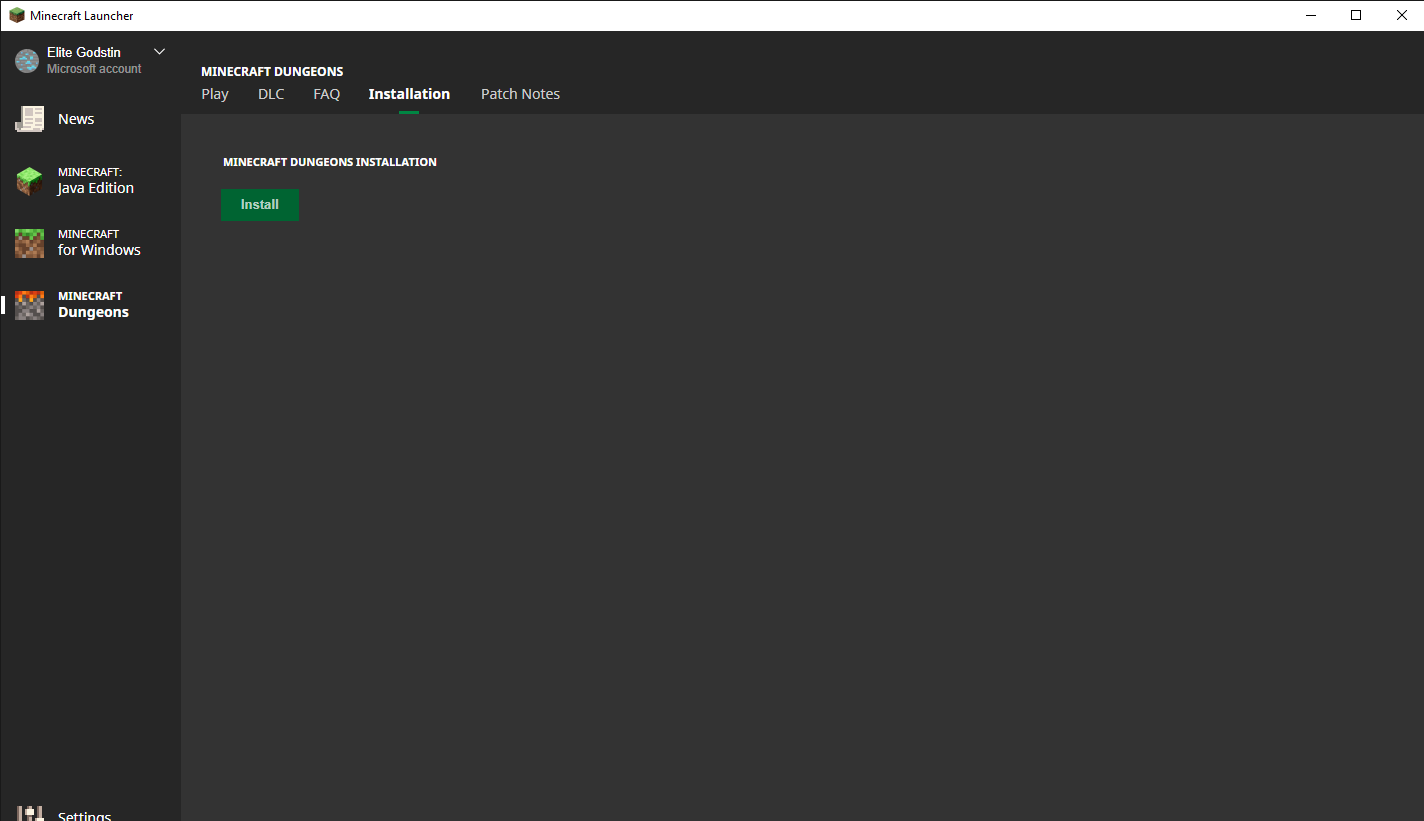
Task: Open the Settings sliders icon
Action: coord(29,813)
